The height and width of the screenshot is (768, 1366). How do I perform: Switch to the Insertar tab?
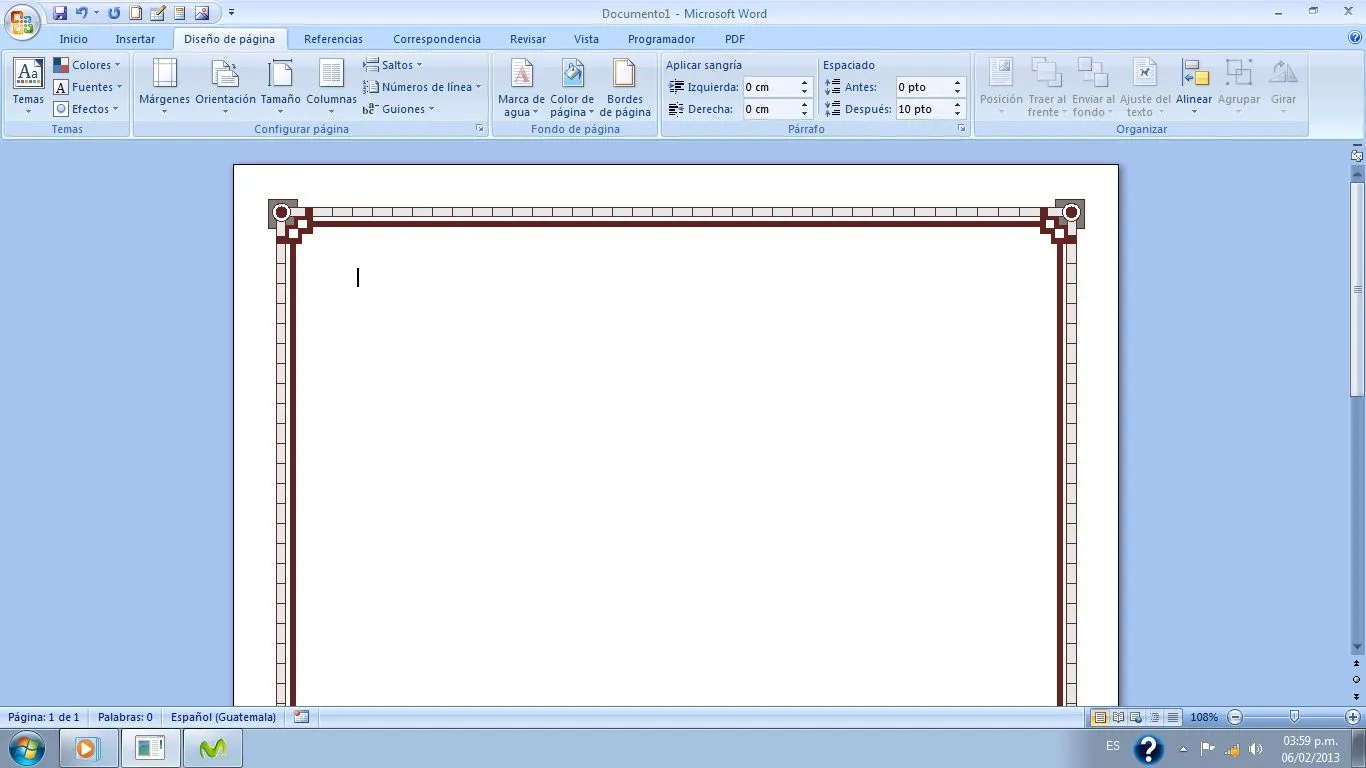135,39
